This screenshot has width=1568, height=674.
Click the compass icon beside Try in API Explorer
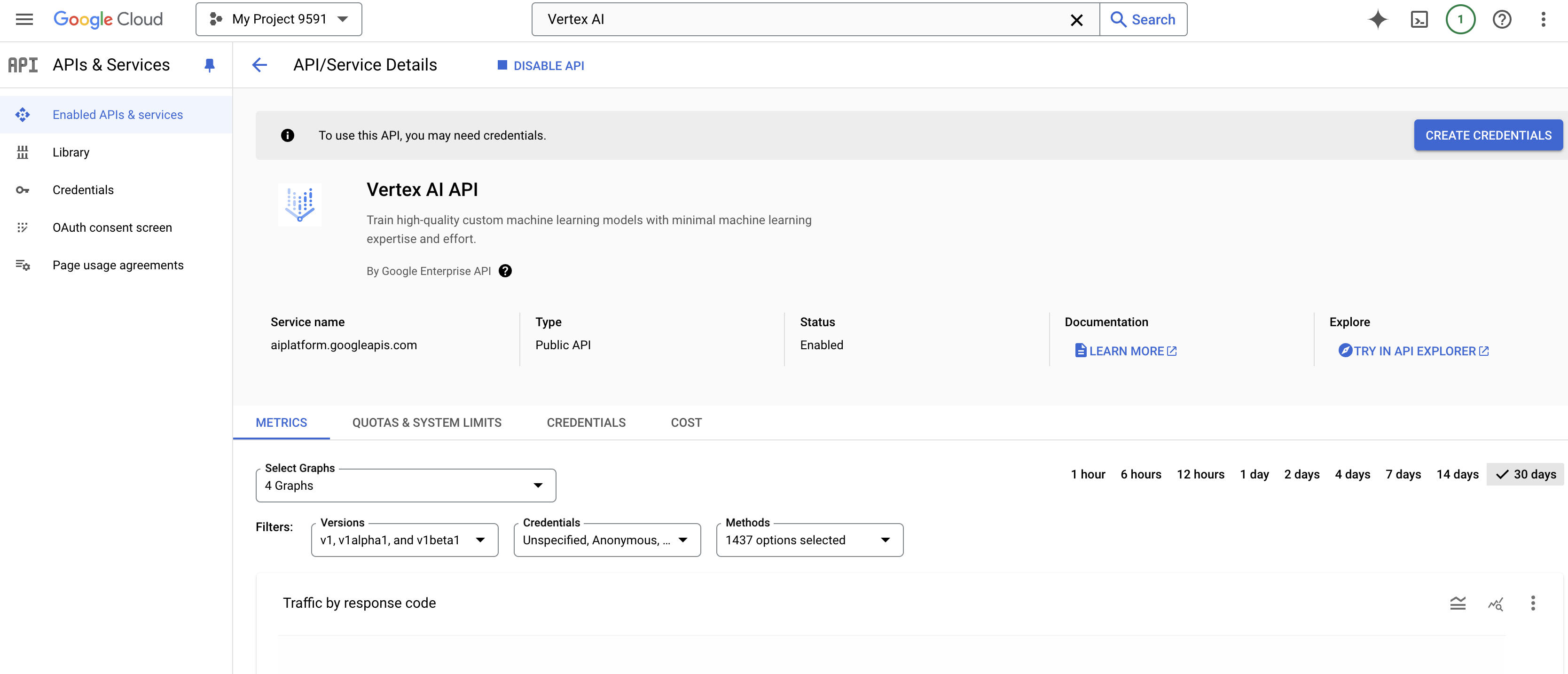(x=1345, y=351)
